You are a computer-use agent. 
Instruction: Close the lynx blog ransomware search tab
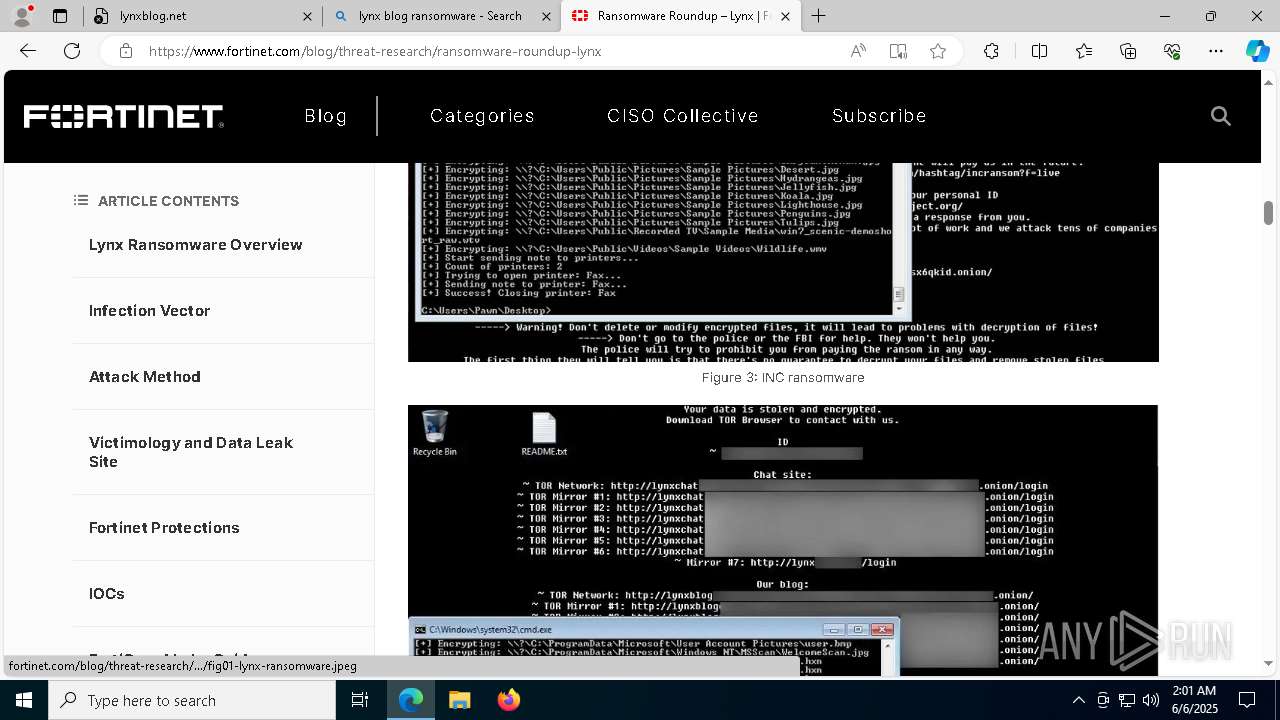546,16
